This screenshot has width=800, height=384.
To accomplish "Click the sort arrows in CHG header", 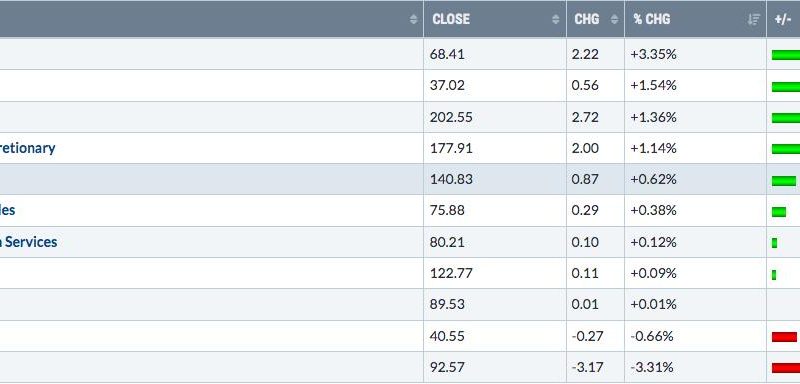I will point(614,19).
